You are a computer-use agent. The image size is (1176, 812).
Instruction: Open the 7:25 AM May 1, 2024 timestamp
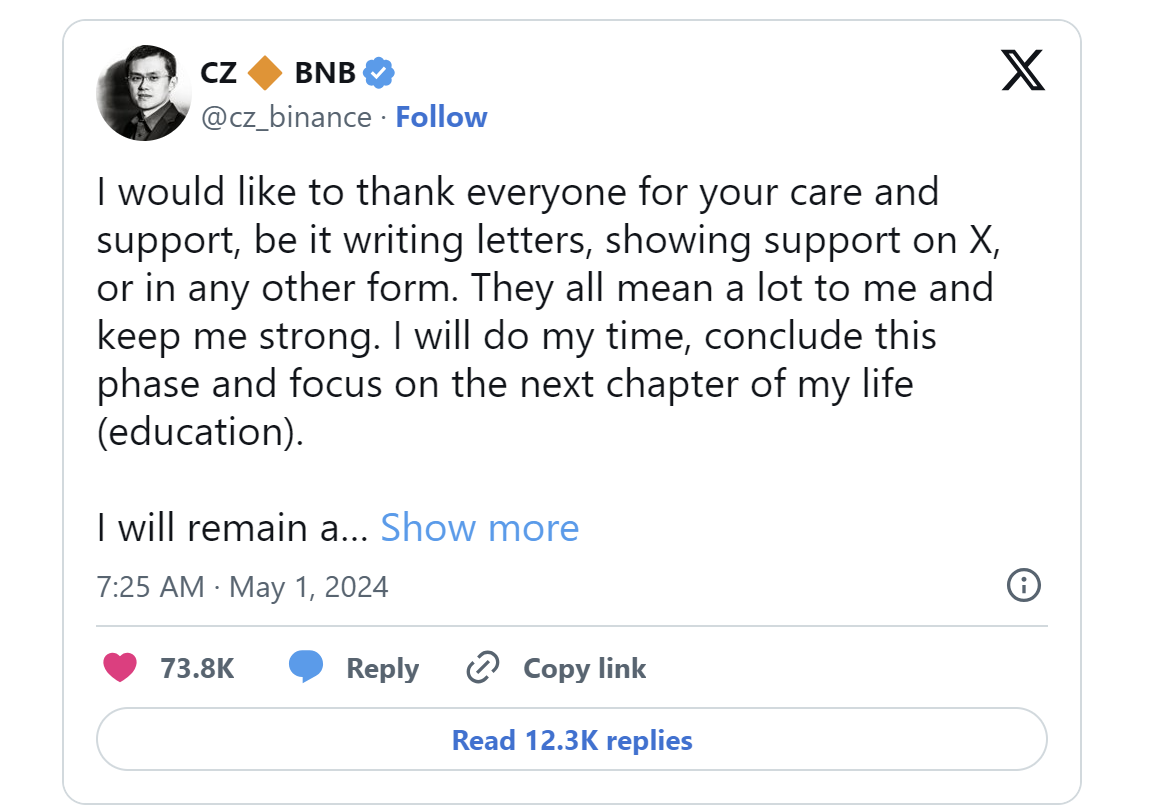coord(242,586)
